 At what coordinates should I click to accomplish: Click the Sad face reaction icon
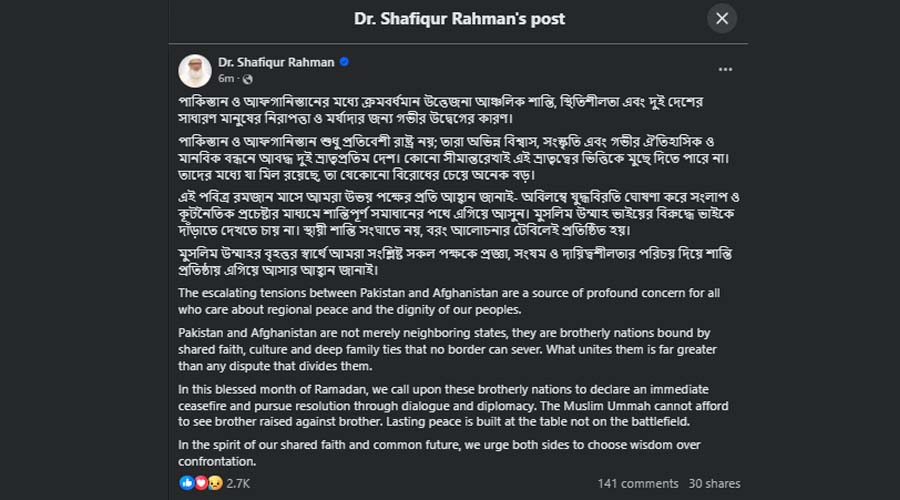click(x=213, y=483)
